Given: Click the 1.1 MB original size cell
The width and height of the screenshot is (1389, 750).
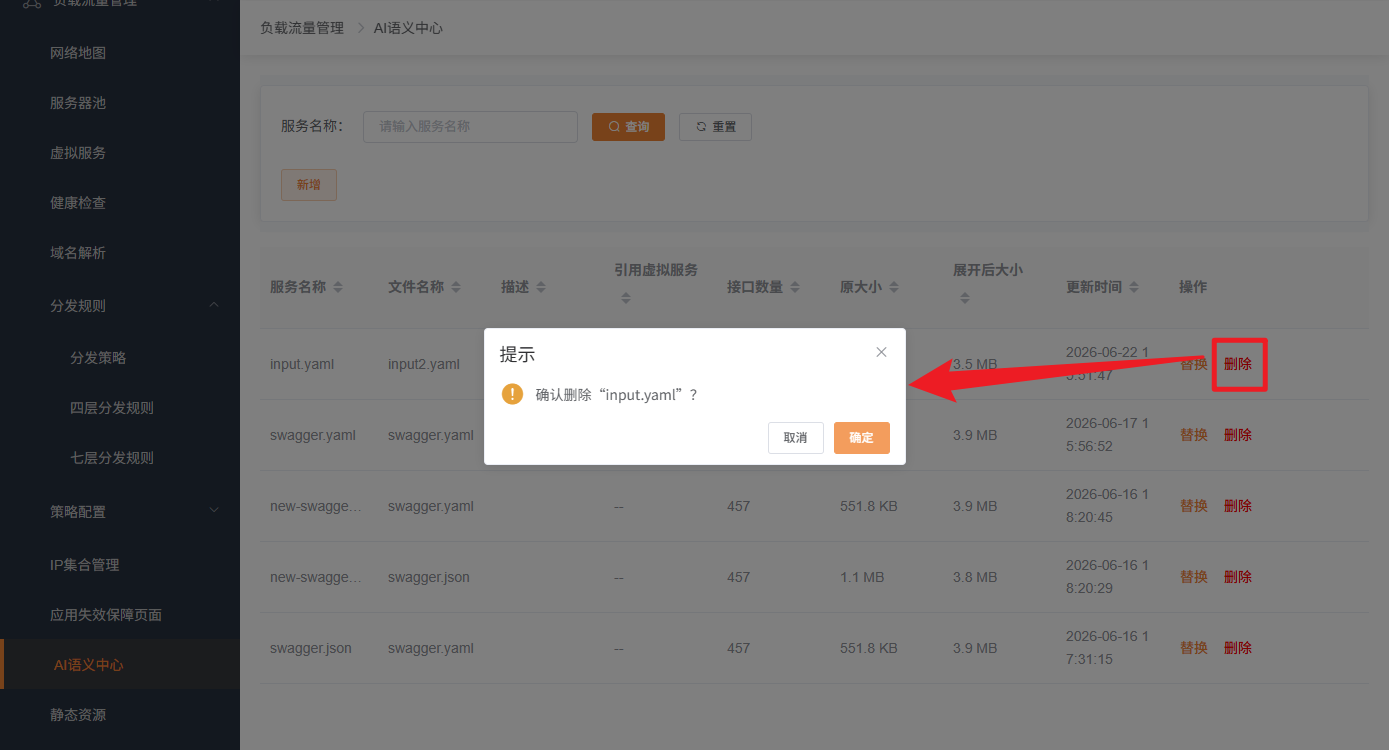Looking at the screenshot, I should pyautogui.click(x=862, y=577).
